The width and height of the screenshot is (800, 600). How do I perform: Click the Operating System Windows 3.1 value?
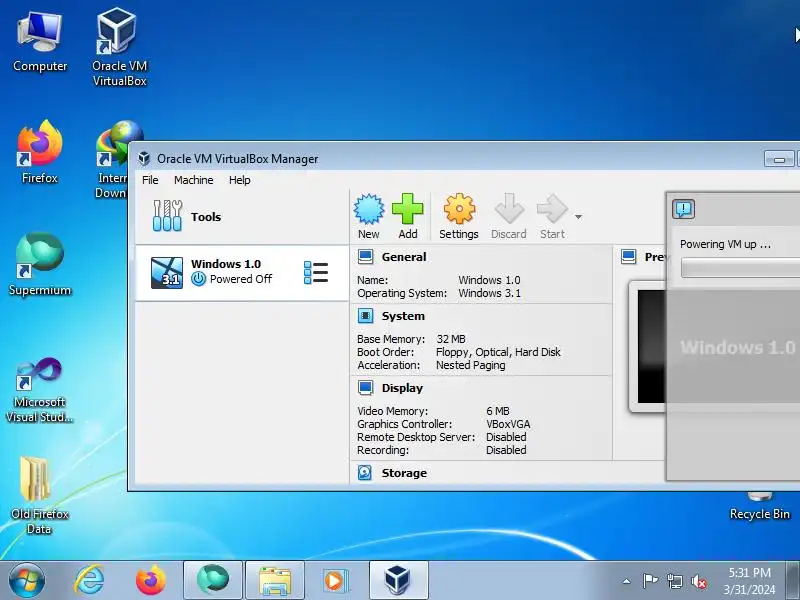tap(489, 293)
